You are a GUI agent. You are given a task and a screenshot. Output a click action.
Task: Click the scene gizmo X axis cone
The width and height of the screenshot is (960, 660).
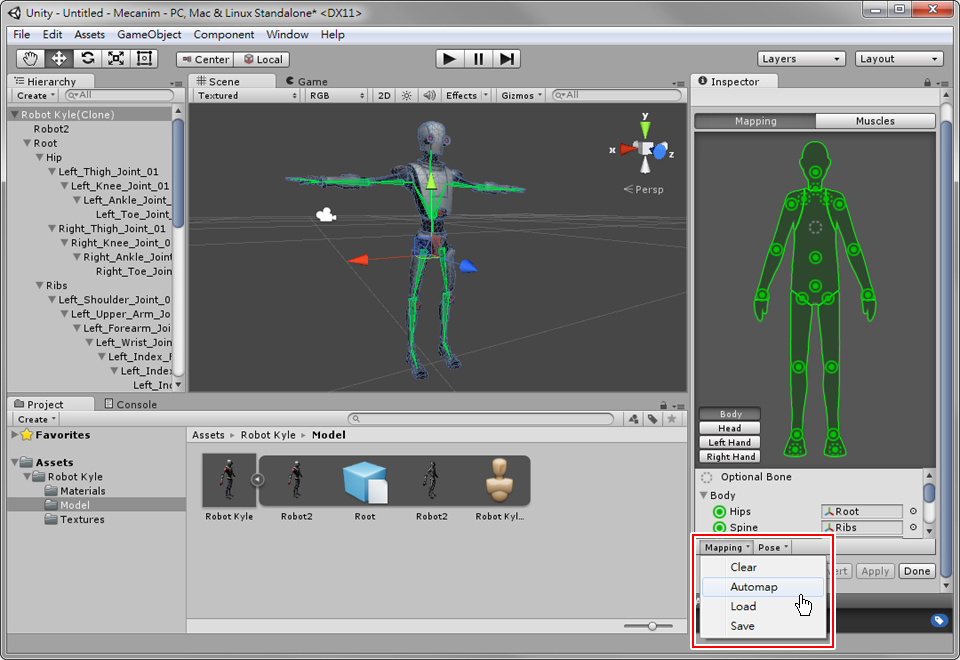(x=628, y=149)
